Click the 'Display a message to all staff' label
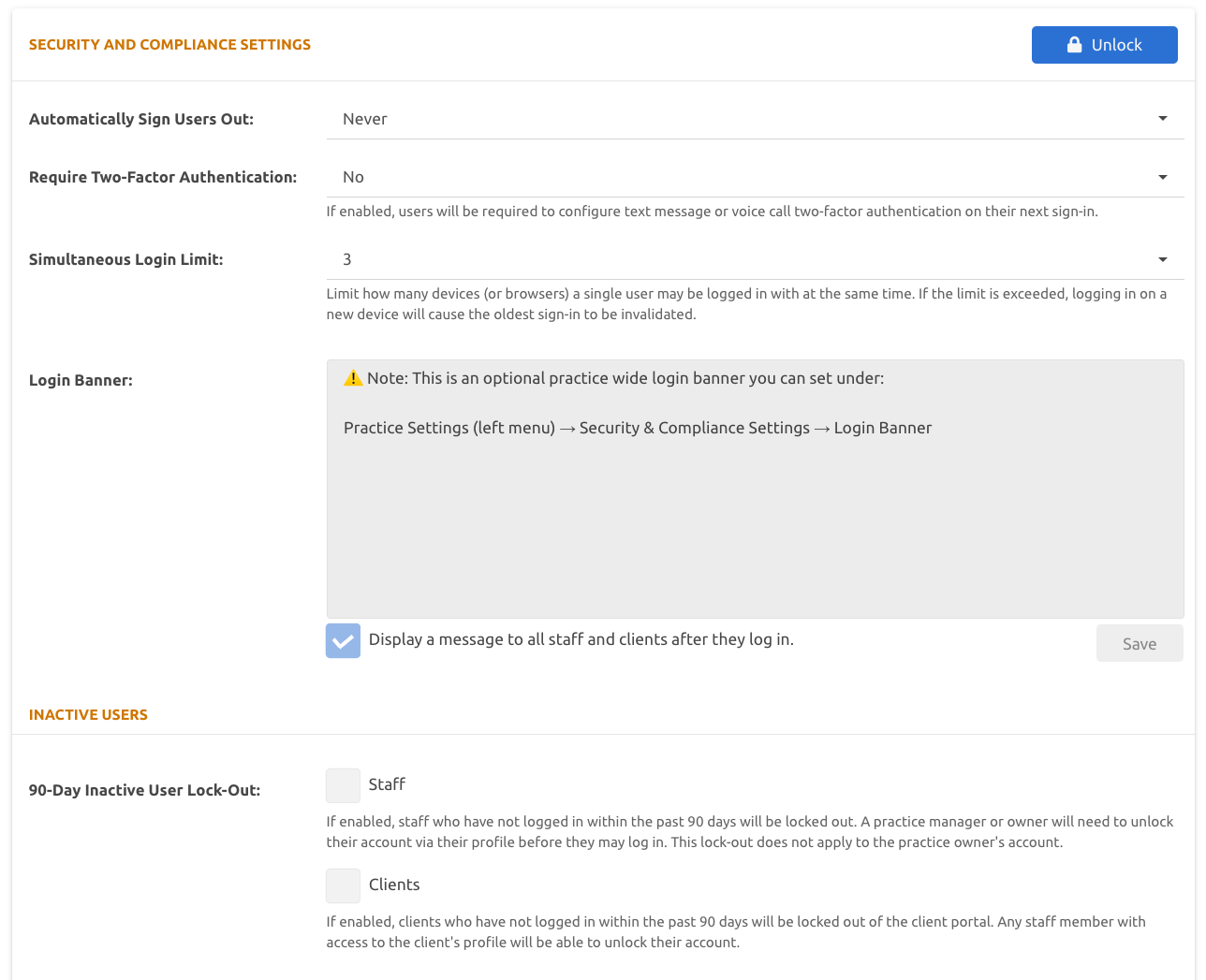This screenshot has height=980, width=1206. point(581,639)
